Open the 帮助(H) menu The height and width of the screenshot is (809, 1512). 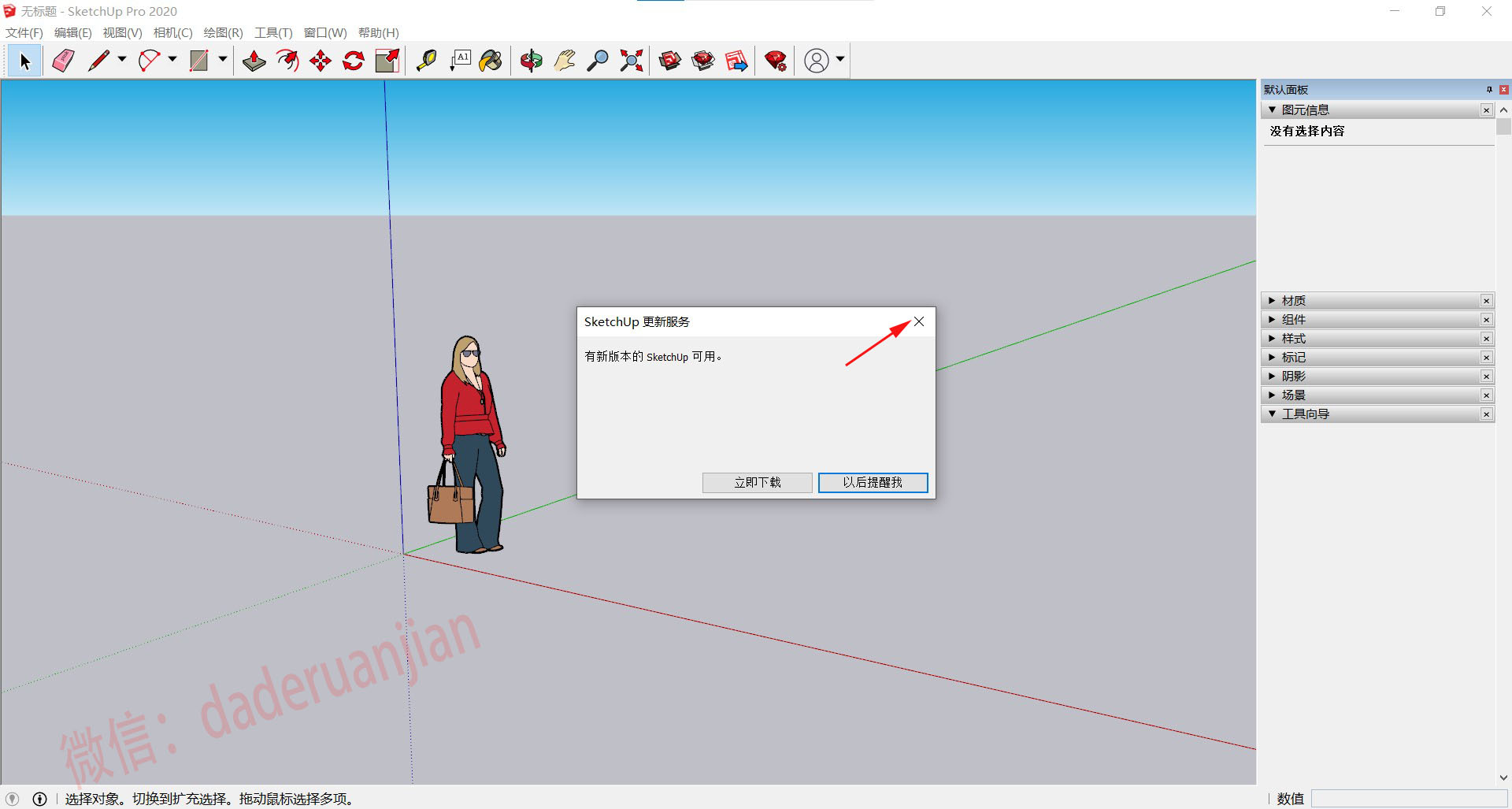click(x=379, y=33)
